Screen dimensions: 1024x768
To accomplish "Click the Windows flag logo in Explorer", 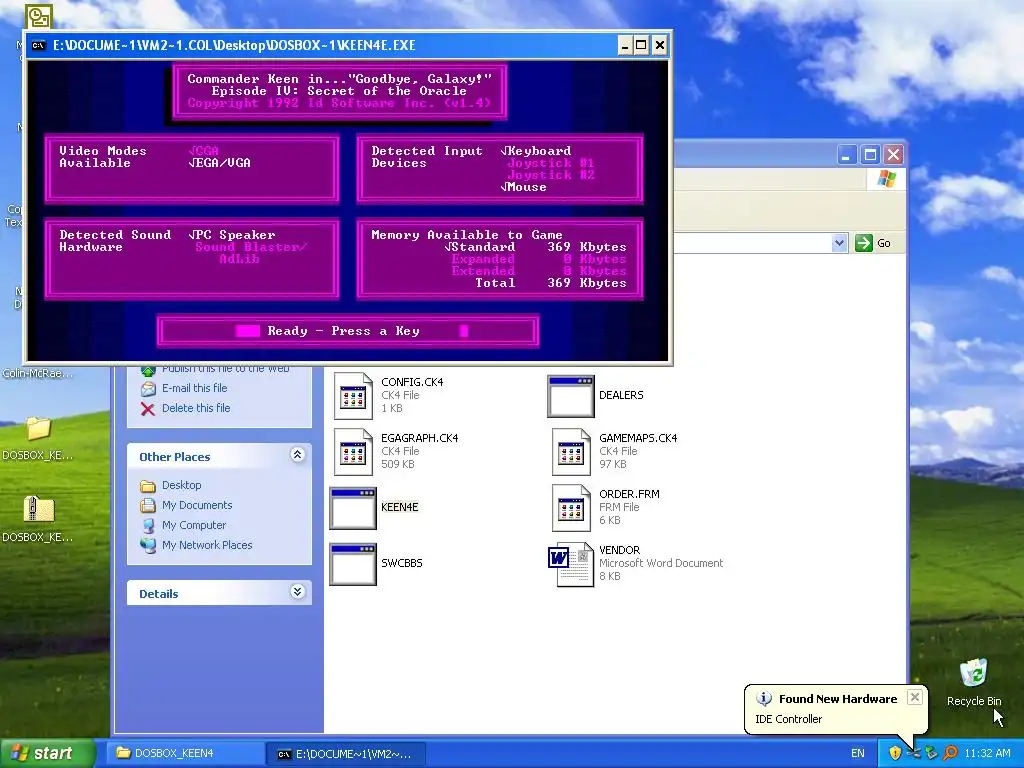I will 886,178.
